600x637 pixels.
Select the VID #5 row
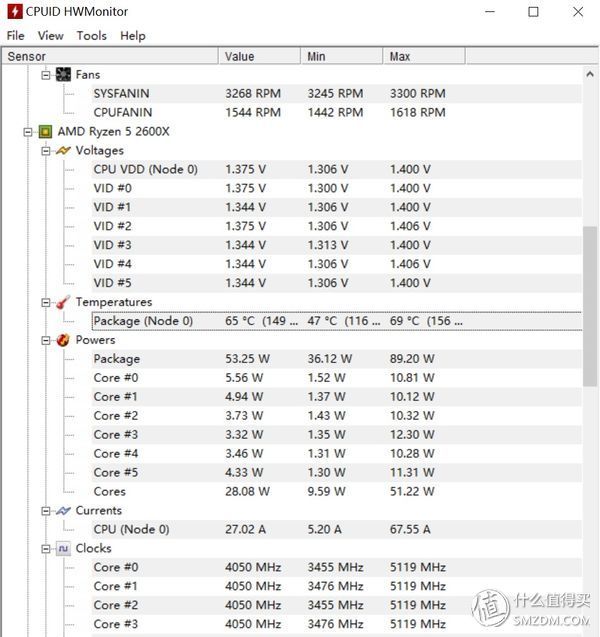pos(337,283)
